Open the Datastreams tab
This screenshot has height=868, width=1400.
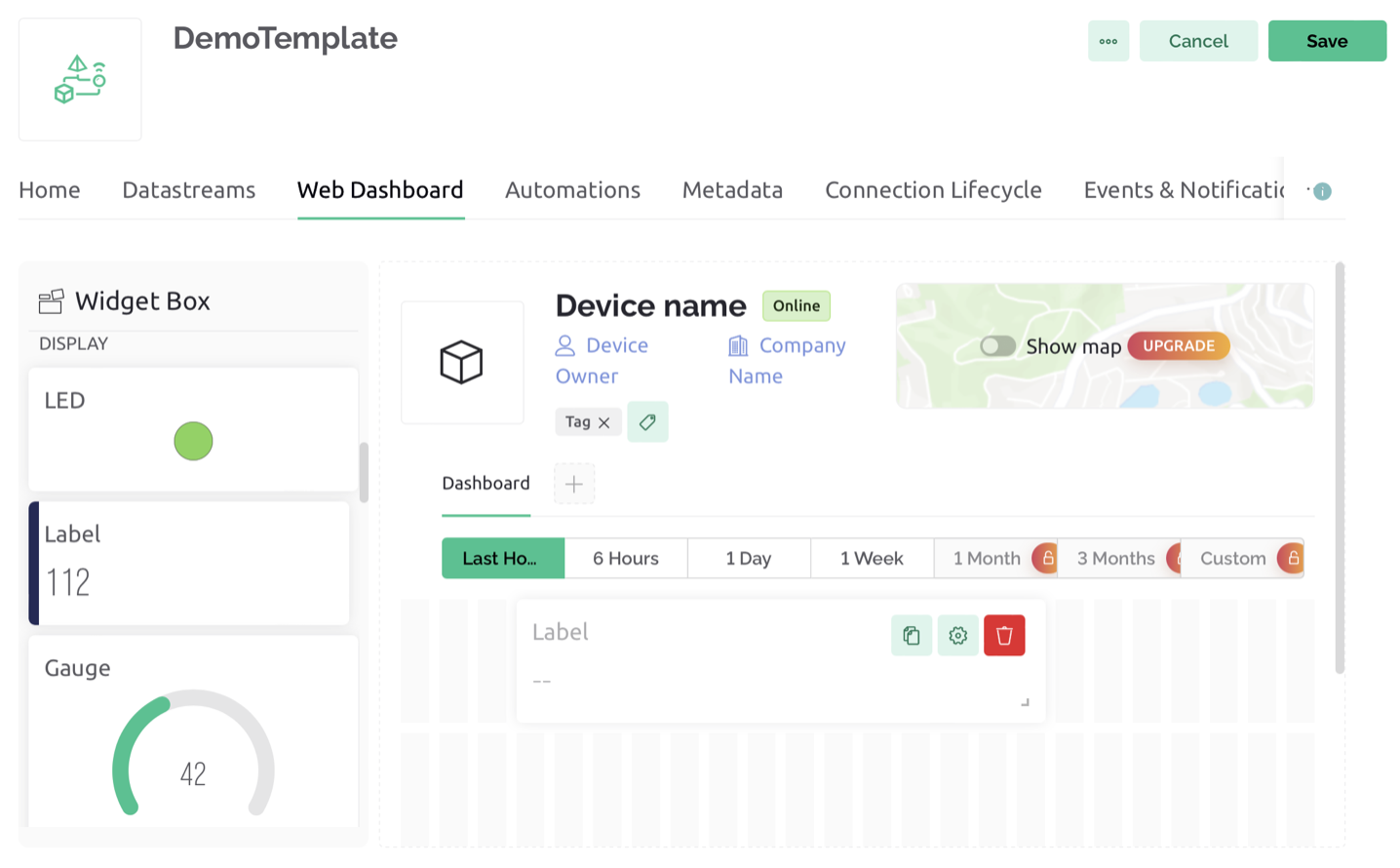189,190
